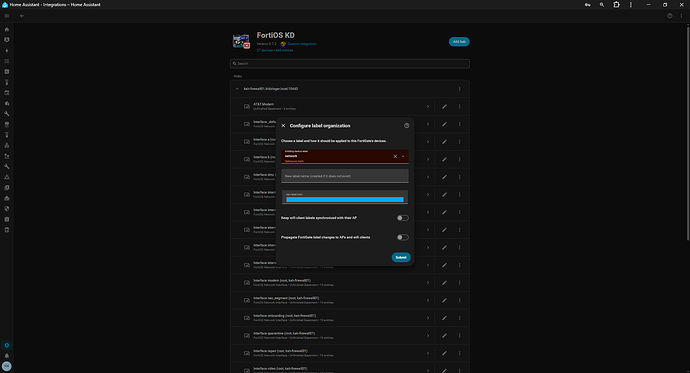
Task: Open the devices count link
Action: click(264, 51)
